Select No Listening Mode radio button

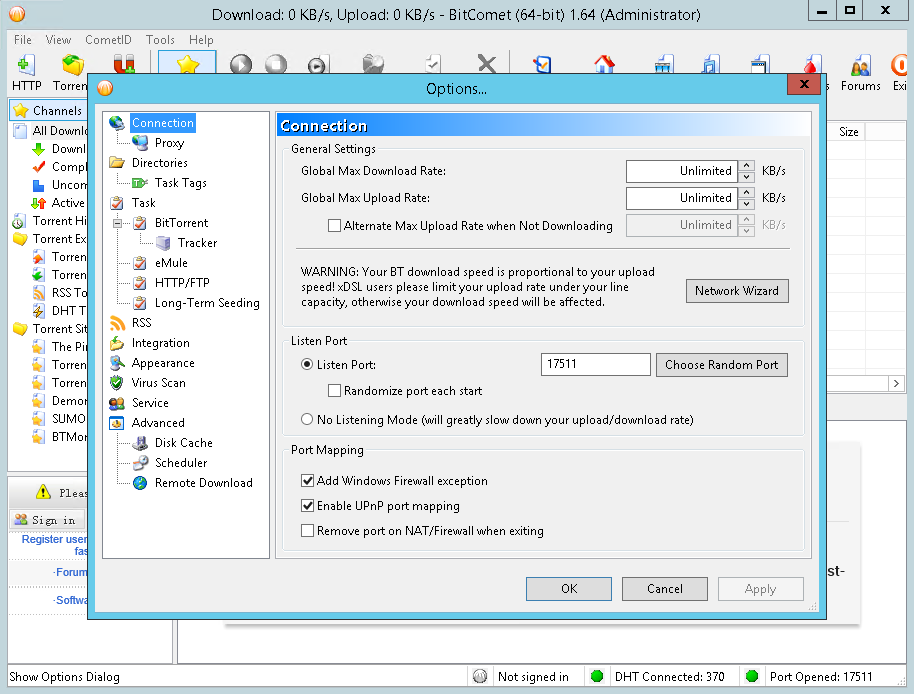coord(307,419)
